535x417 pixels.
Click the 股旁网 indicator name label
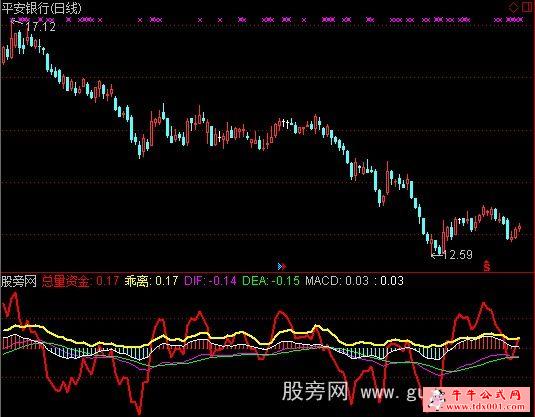point(18,281)
